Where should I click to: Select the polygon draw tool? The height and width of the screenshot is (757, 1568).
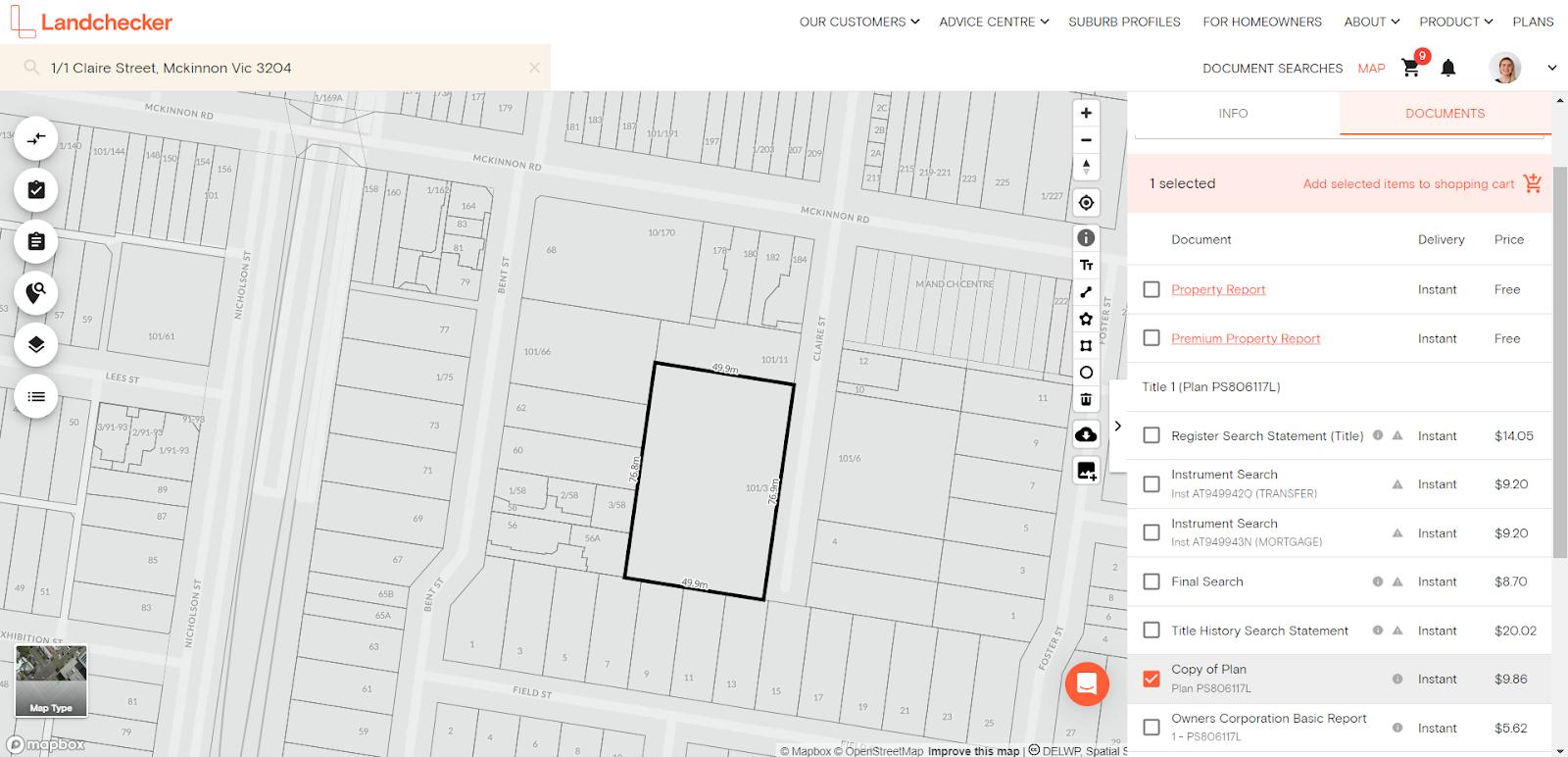click(1086, 319)
